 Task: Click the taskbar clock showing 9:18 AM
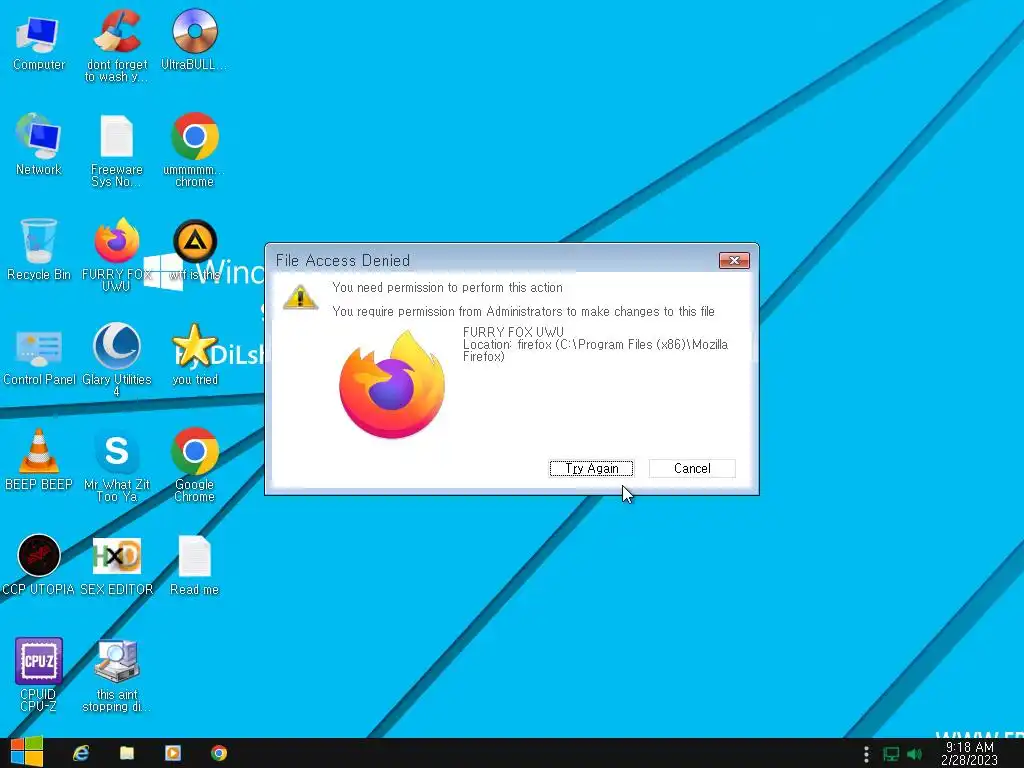pos(969,754)
